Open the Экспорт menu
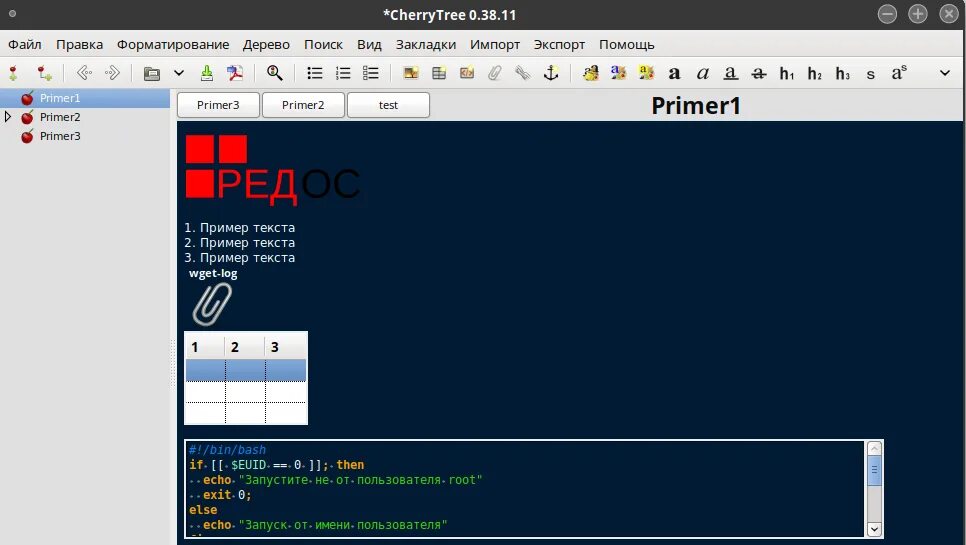Screen dimensions: 966x545 559,44
